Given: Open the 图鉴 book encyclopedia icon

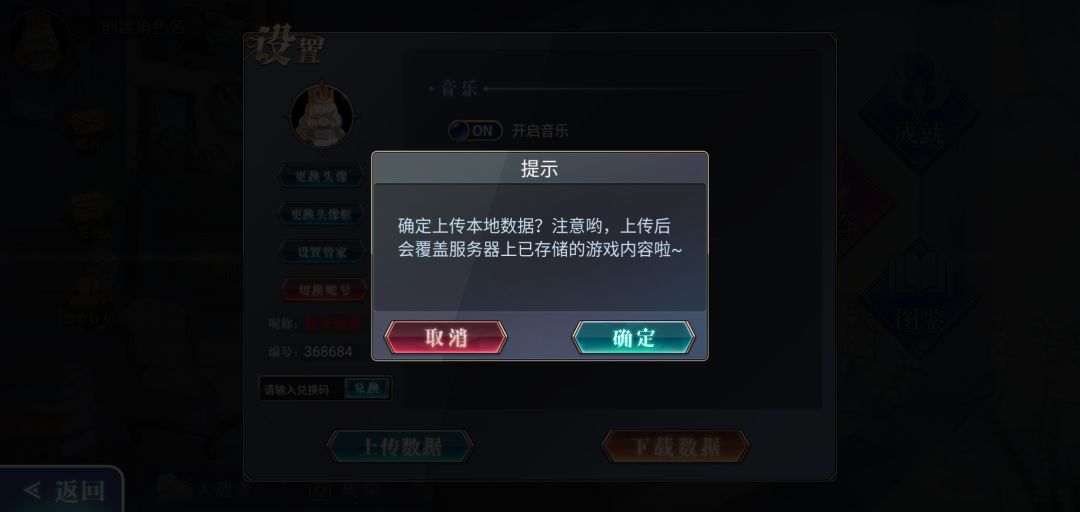Looking at the screenshot, I should [919, 300].
